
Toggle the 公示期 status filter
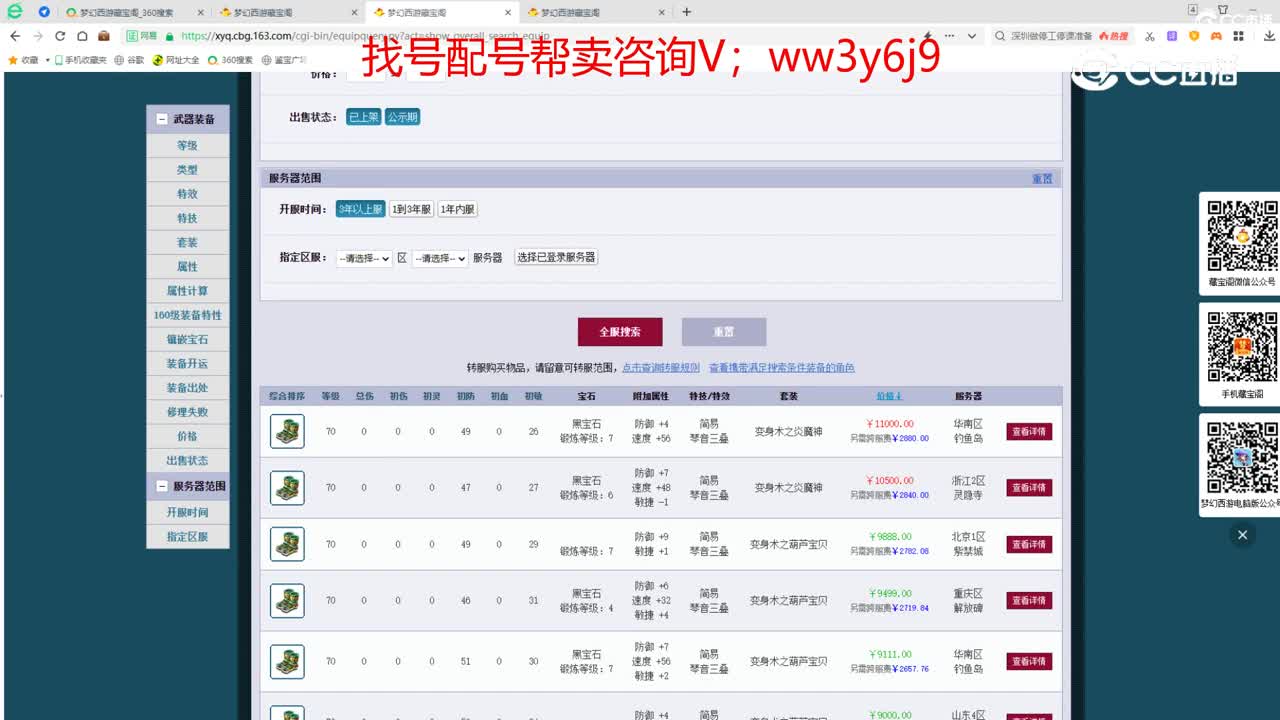tap(402, 116)
